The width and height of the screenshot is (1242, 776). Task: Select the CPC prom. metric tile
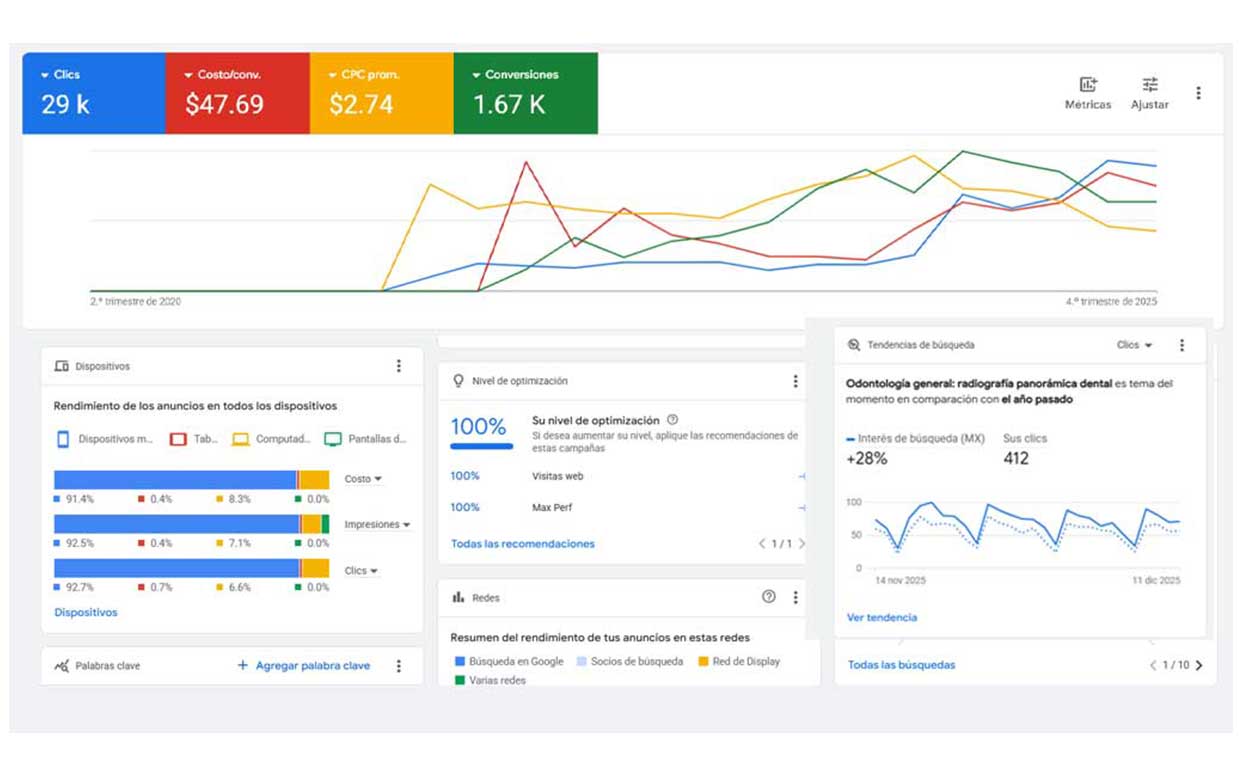(381, 94)
